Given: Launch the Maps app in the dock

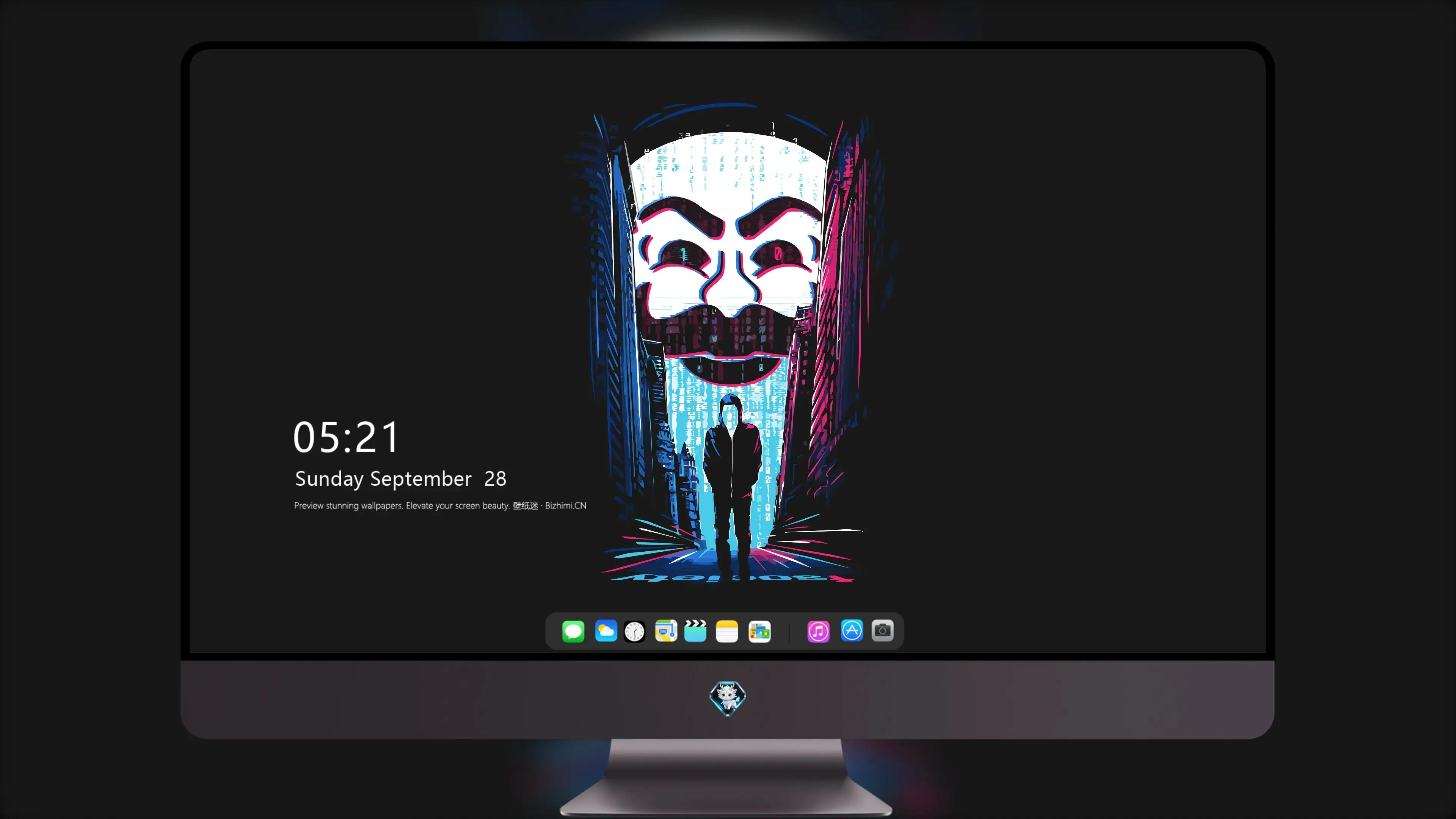Looking at the screenshot, I should pyautogui.click(x=666, y=631).
